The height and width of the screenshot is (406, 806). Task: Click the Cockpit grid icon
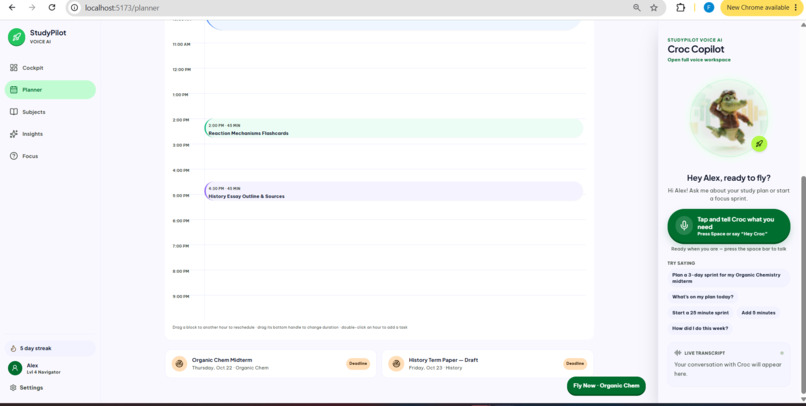click(14, 68)
